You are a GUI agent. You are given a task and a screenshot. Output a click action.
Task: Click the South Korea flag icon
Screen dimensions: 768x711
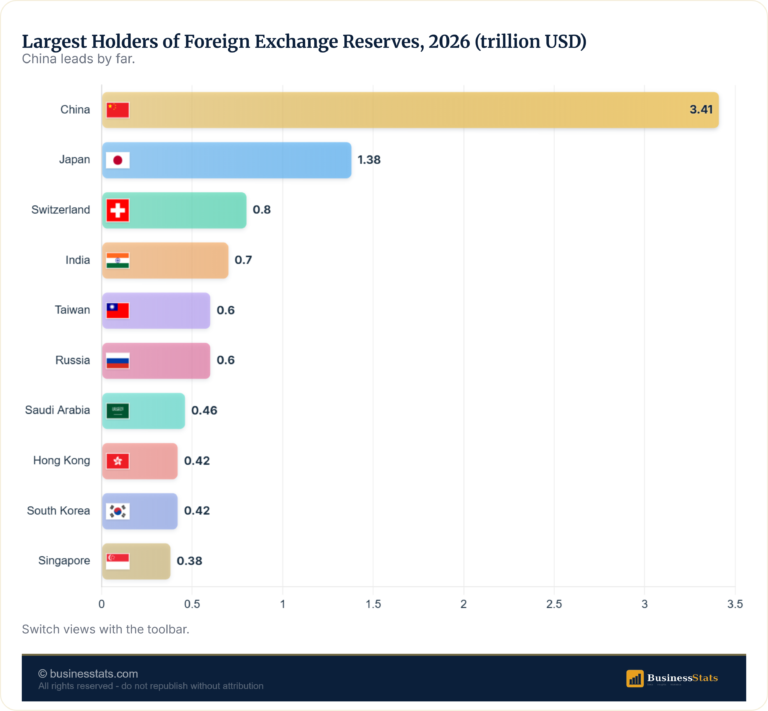(118, 511)
